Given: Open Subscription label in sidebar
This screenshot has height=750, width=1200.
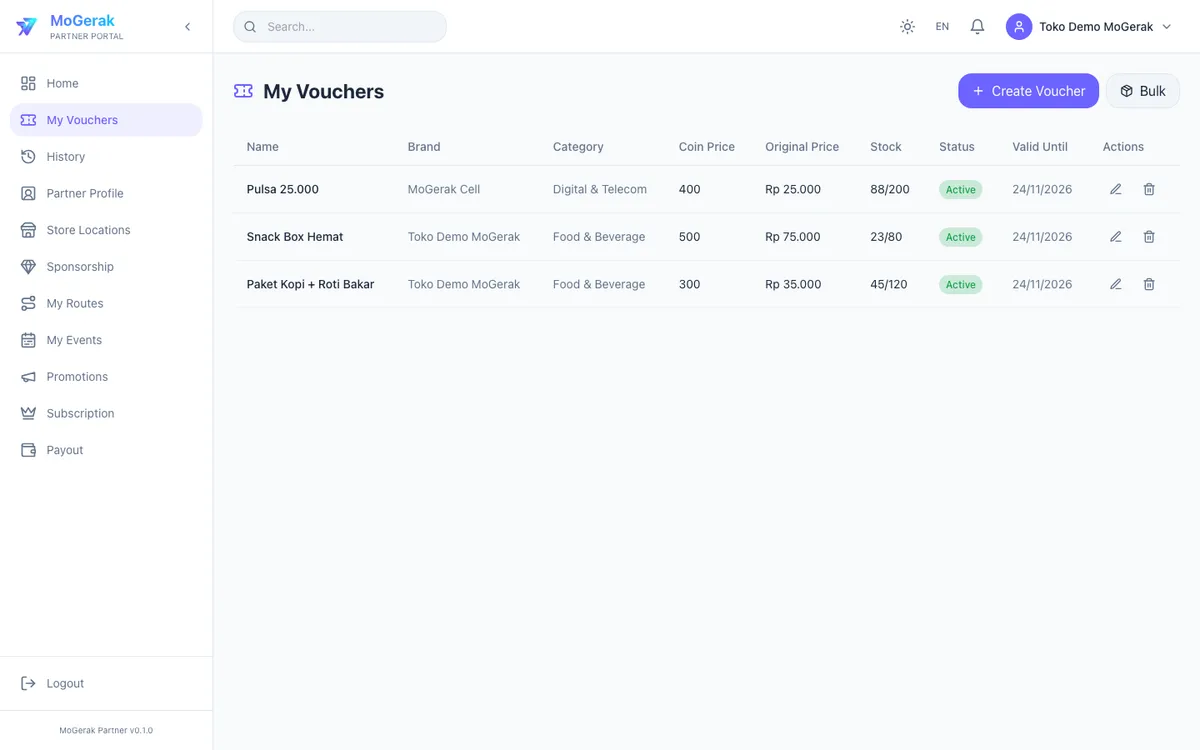Looking at the screenshot, I should pos(80,413).
